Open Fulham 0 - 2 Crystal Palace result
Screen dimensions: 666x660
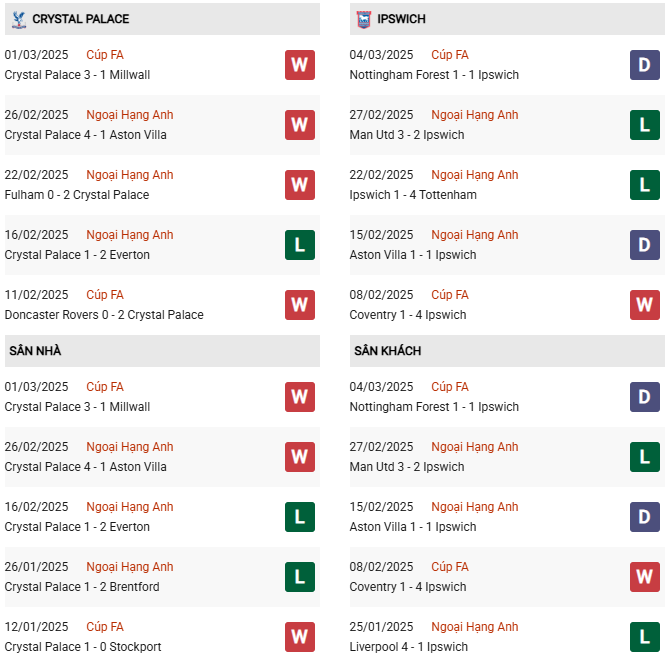pyautogui.click(x=77, y=195)
